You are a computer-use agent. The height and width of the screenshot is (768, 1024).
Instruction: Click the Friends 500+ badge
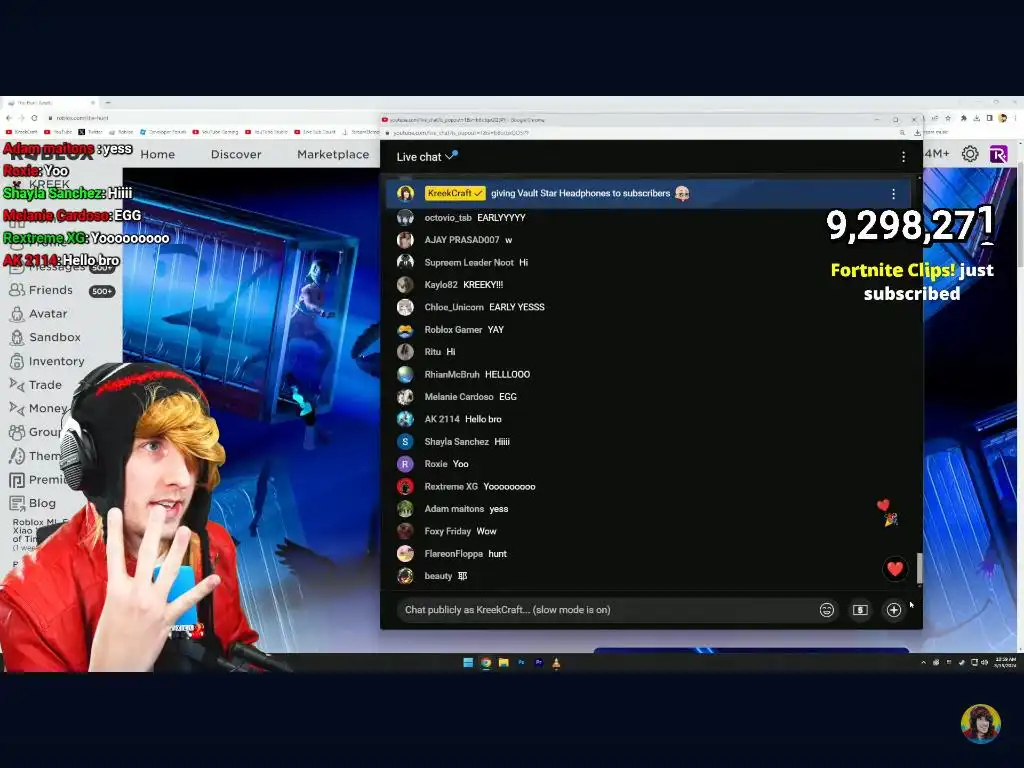click(x=102, y=291)
